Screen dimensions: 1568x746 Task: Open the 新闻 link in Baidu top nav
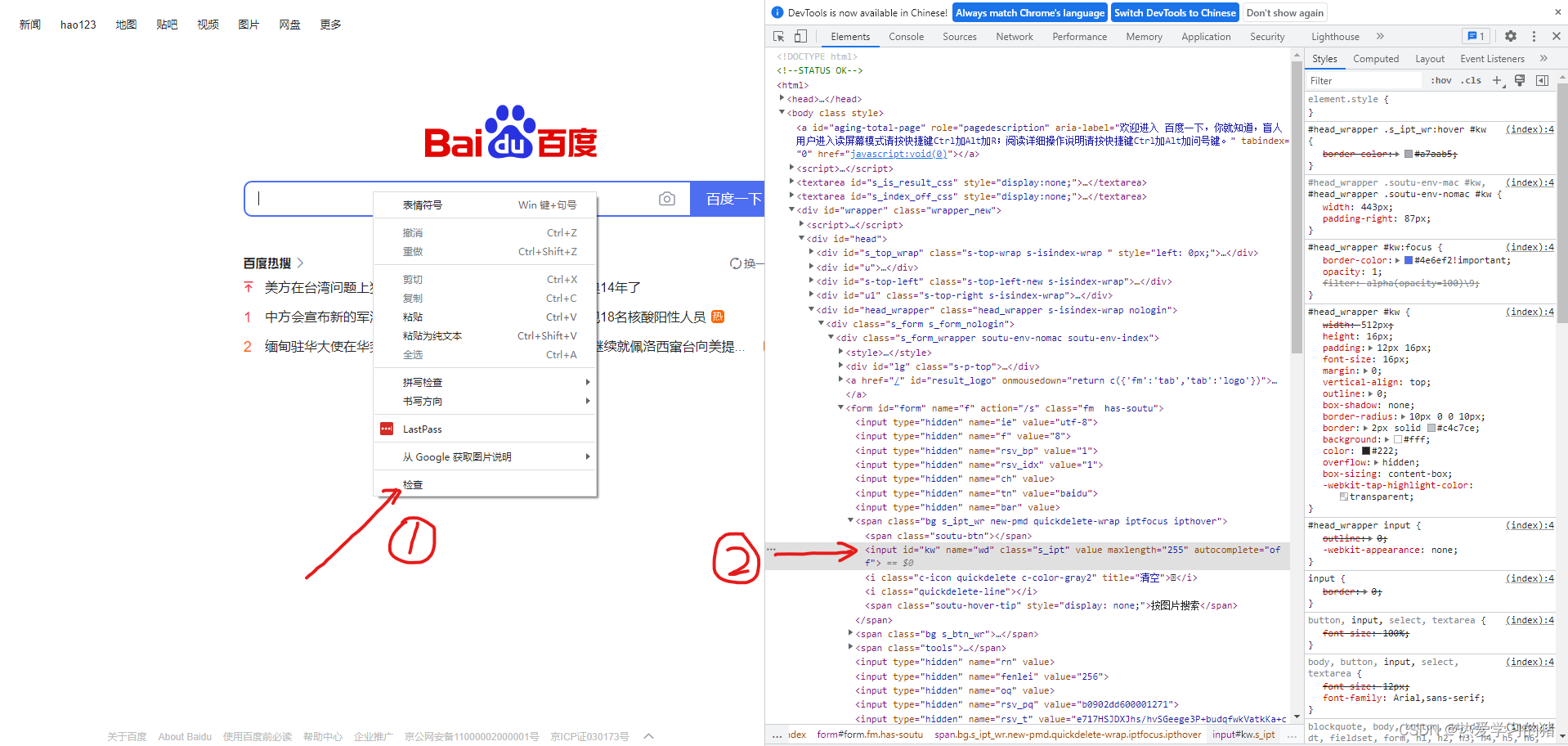pos(30,25)
